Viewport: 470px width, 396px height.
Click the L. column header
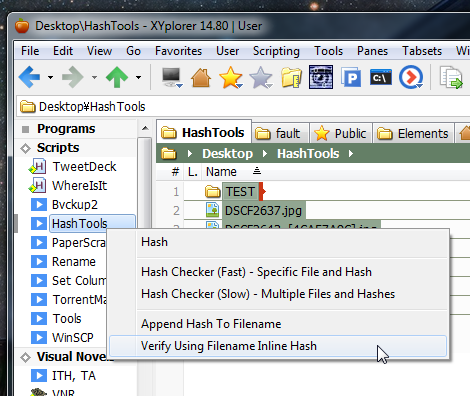pyautogui.click(x=193, y=172)
